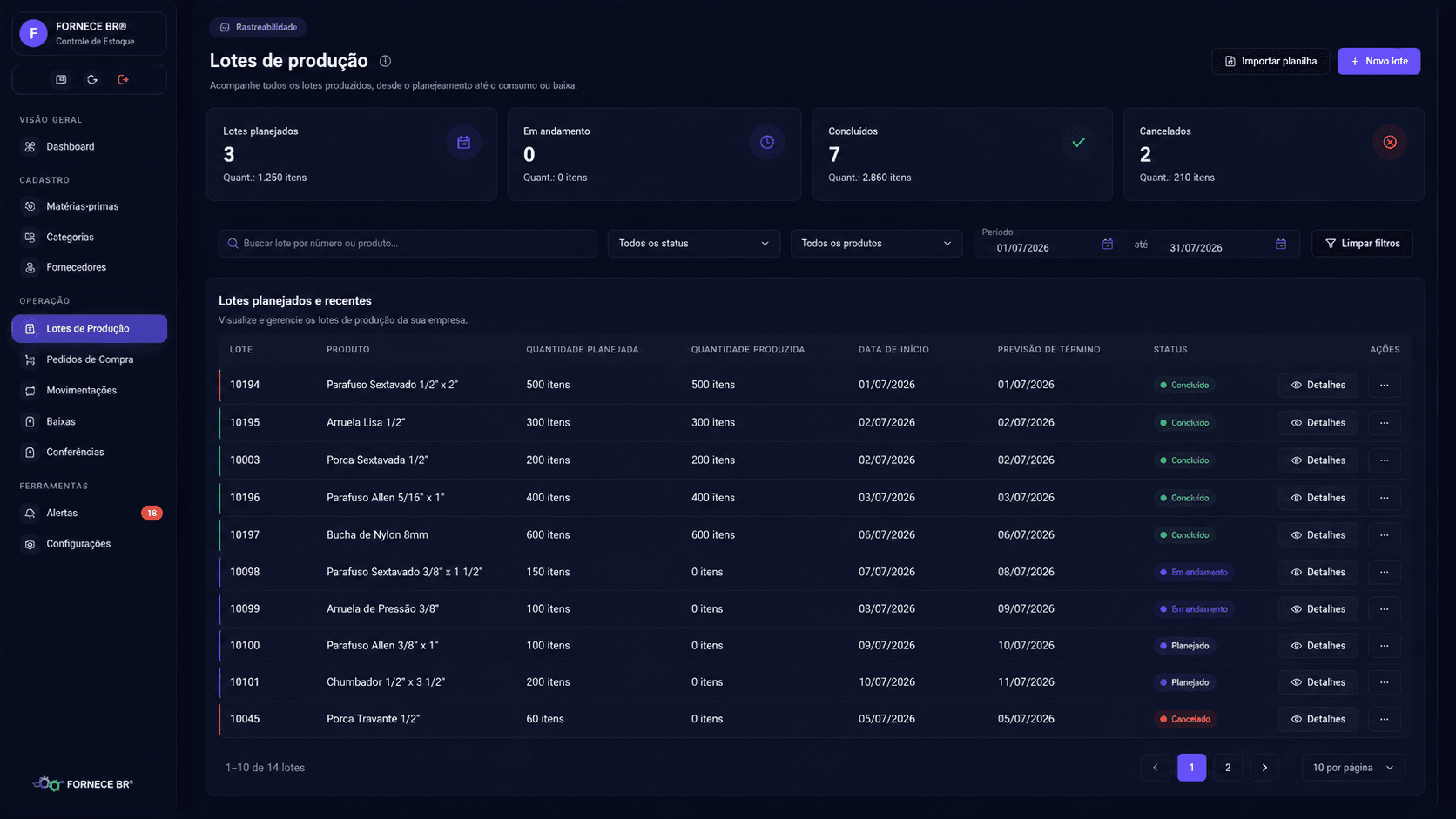Open Alertas with 18 notifications
The width and height of the screenshot is (1456, 819).
click(89, 513)
